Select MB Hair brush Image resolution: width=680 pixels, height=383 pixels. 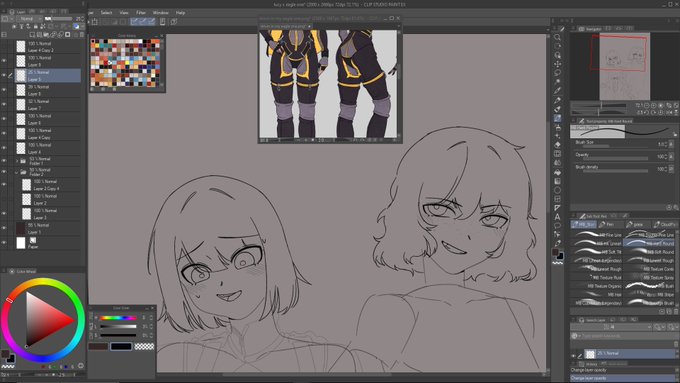click(x=597, y=294)
